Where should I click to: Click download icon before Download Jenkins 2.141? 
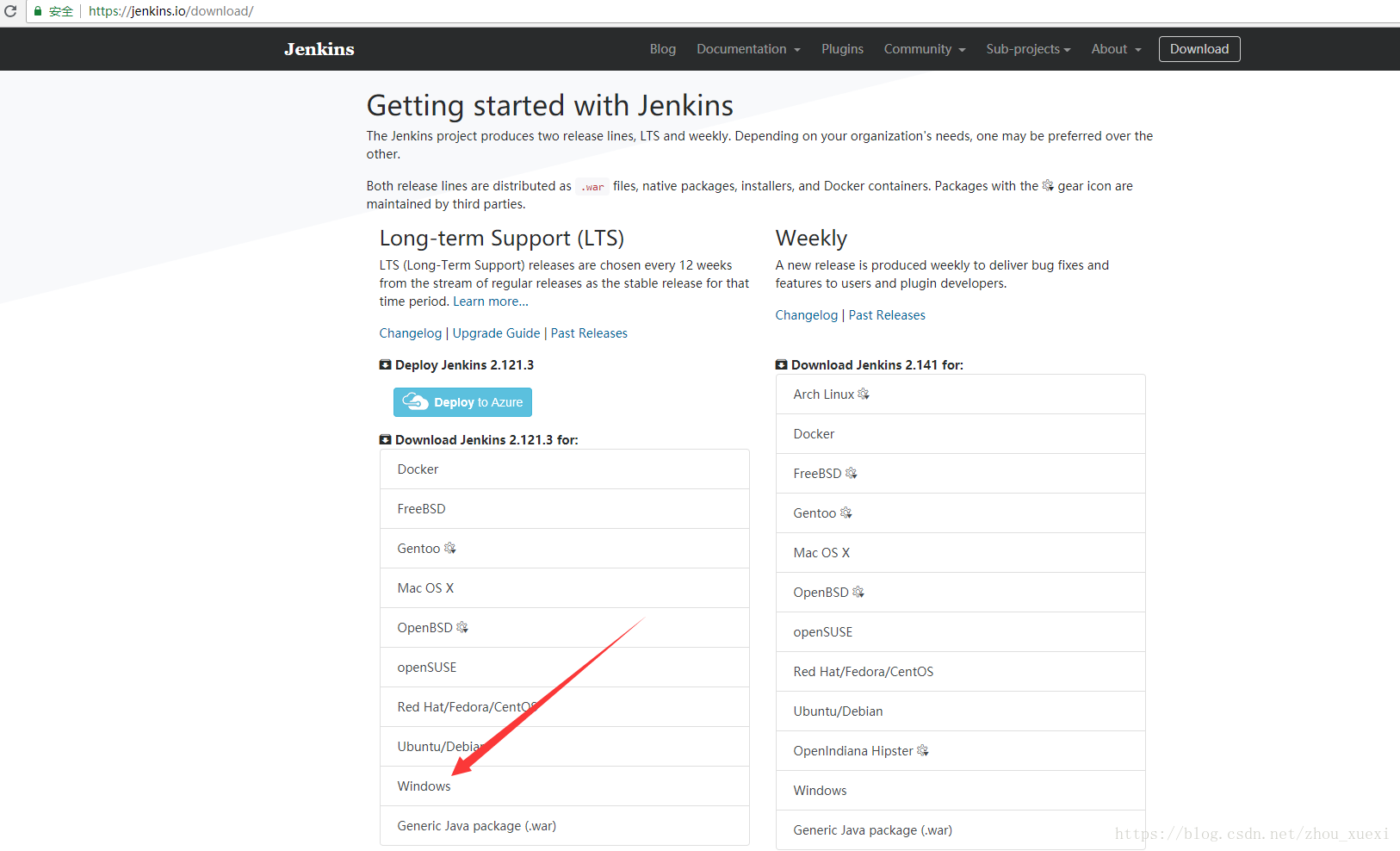781,364
